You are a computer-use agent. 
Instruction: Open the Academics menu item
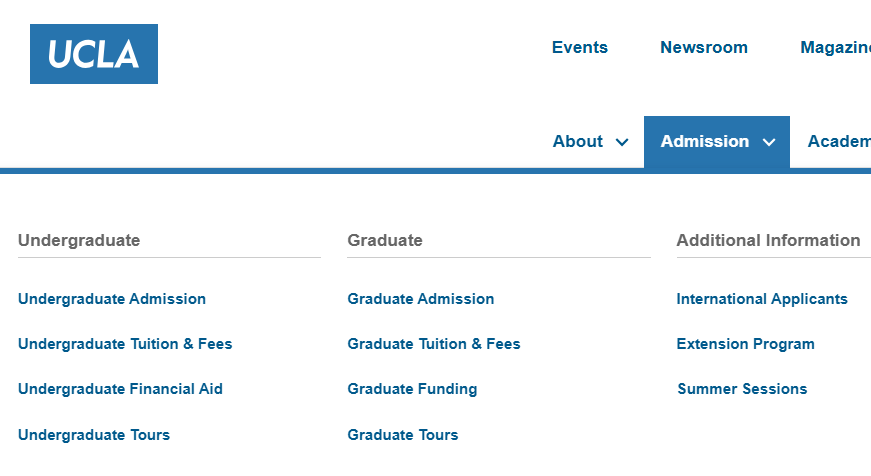(x=839, y=142)
